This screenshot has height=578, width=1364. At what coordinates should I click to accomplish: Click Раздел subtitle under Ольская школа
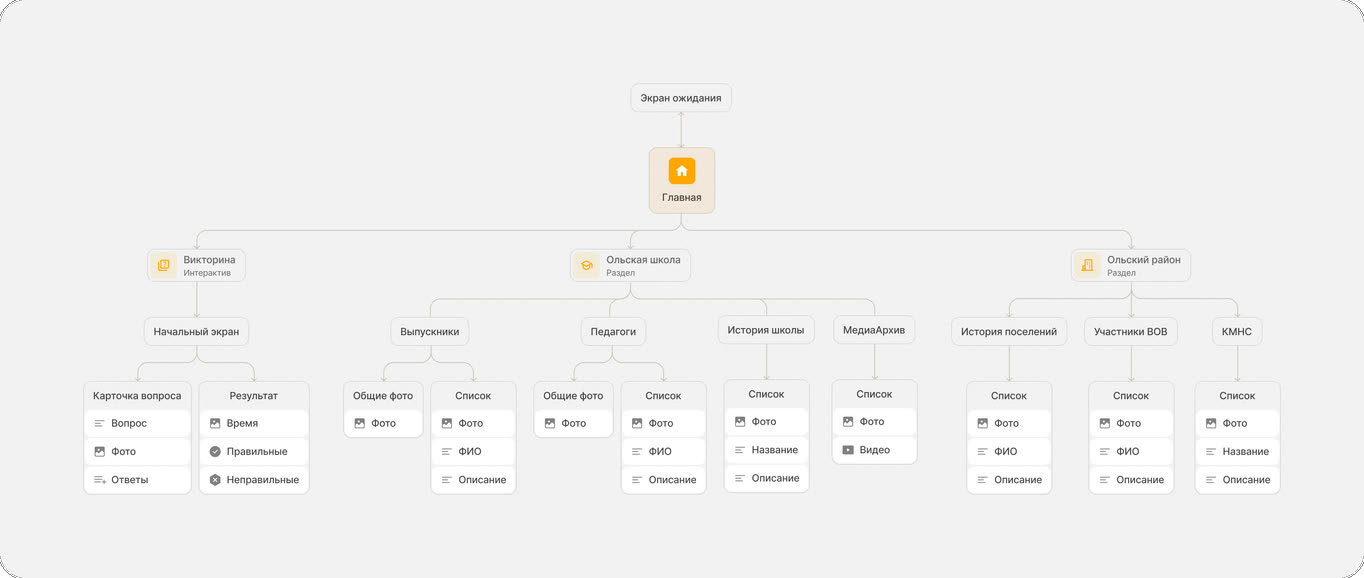(620, 273)
